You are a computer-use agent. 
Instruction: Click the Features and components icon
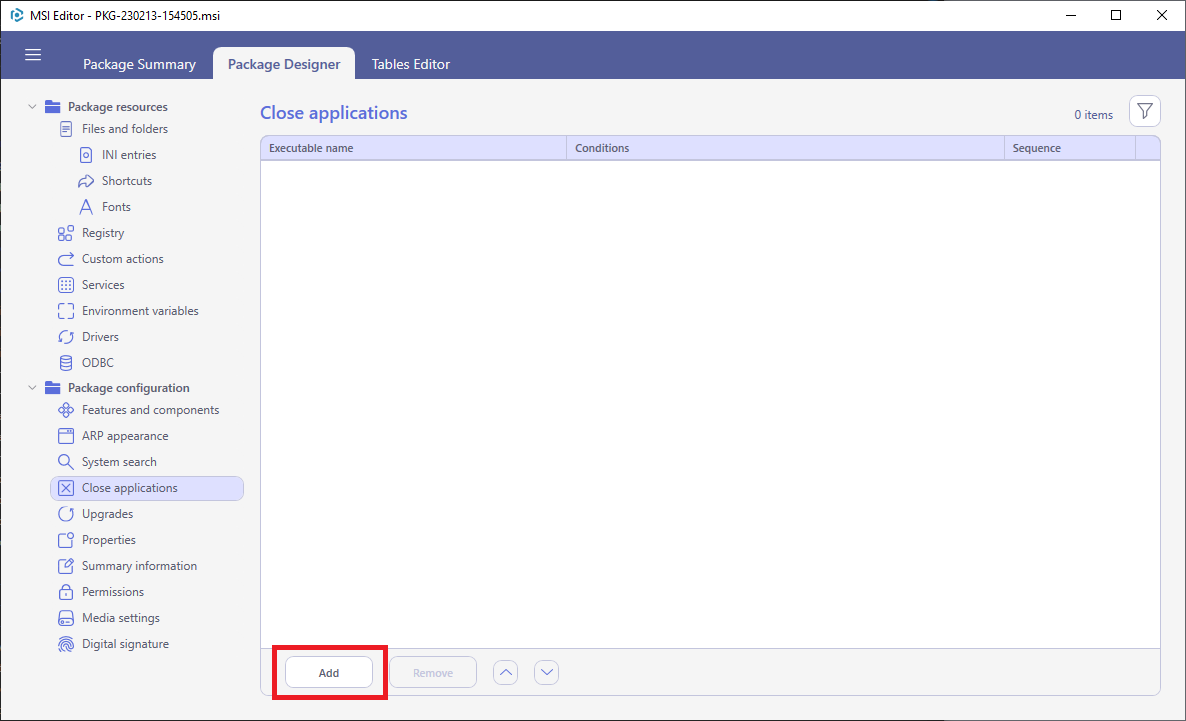[66, 410]
